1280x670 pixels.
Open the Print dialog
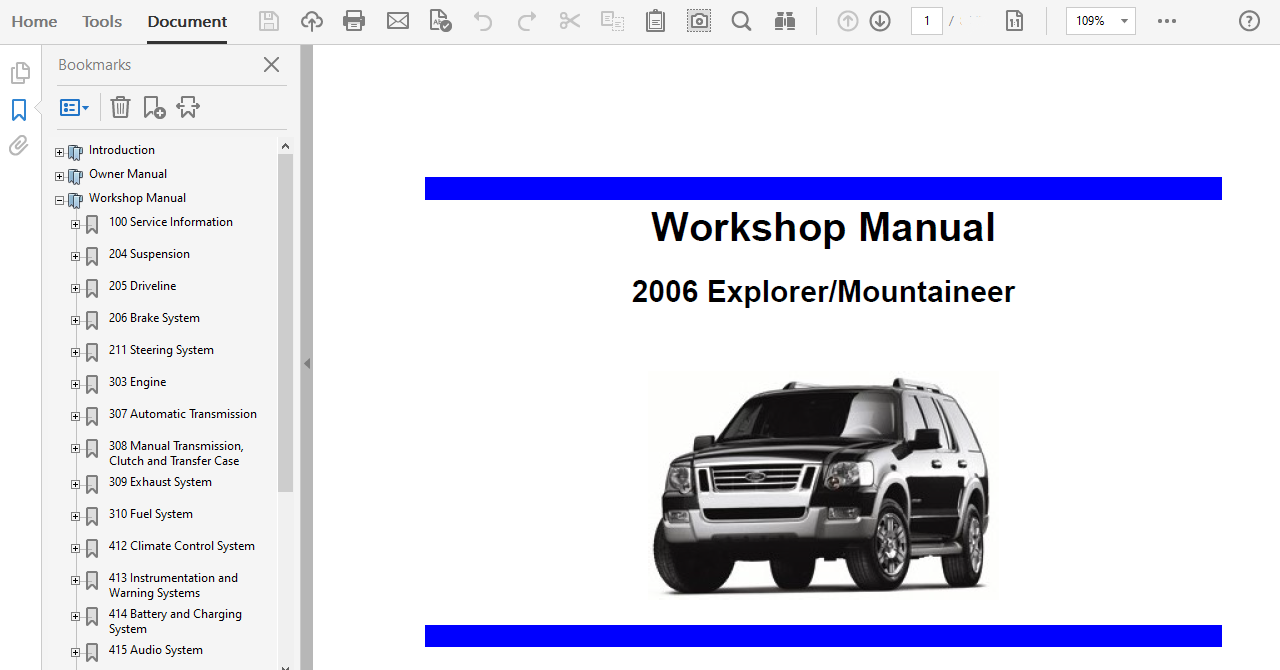click(354, 20)
